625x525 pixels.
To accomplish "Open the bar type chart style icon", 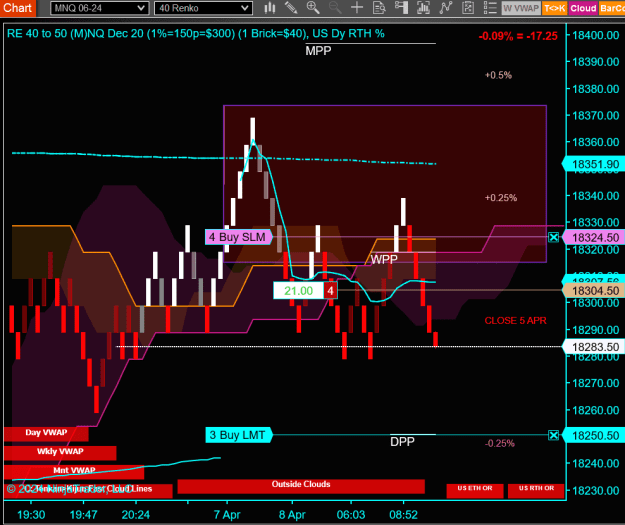I will (270, 8).
